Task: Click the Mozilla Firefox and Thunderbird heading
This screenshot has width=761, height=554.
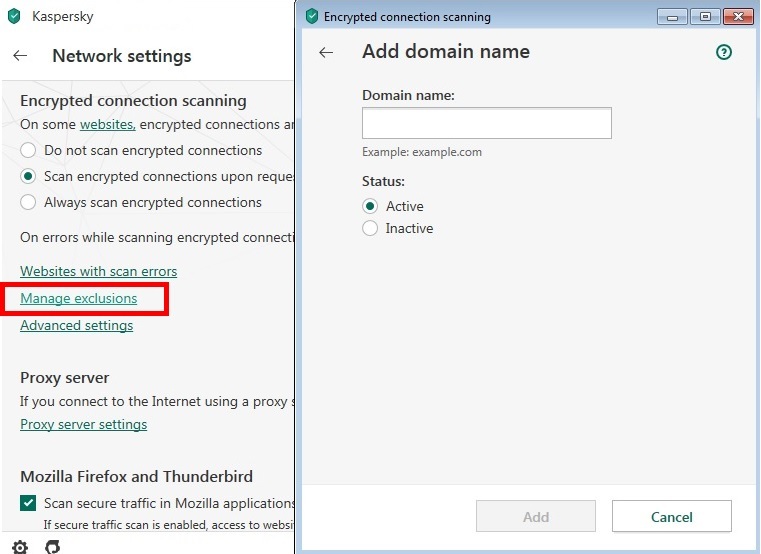Action: 136,477
